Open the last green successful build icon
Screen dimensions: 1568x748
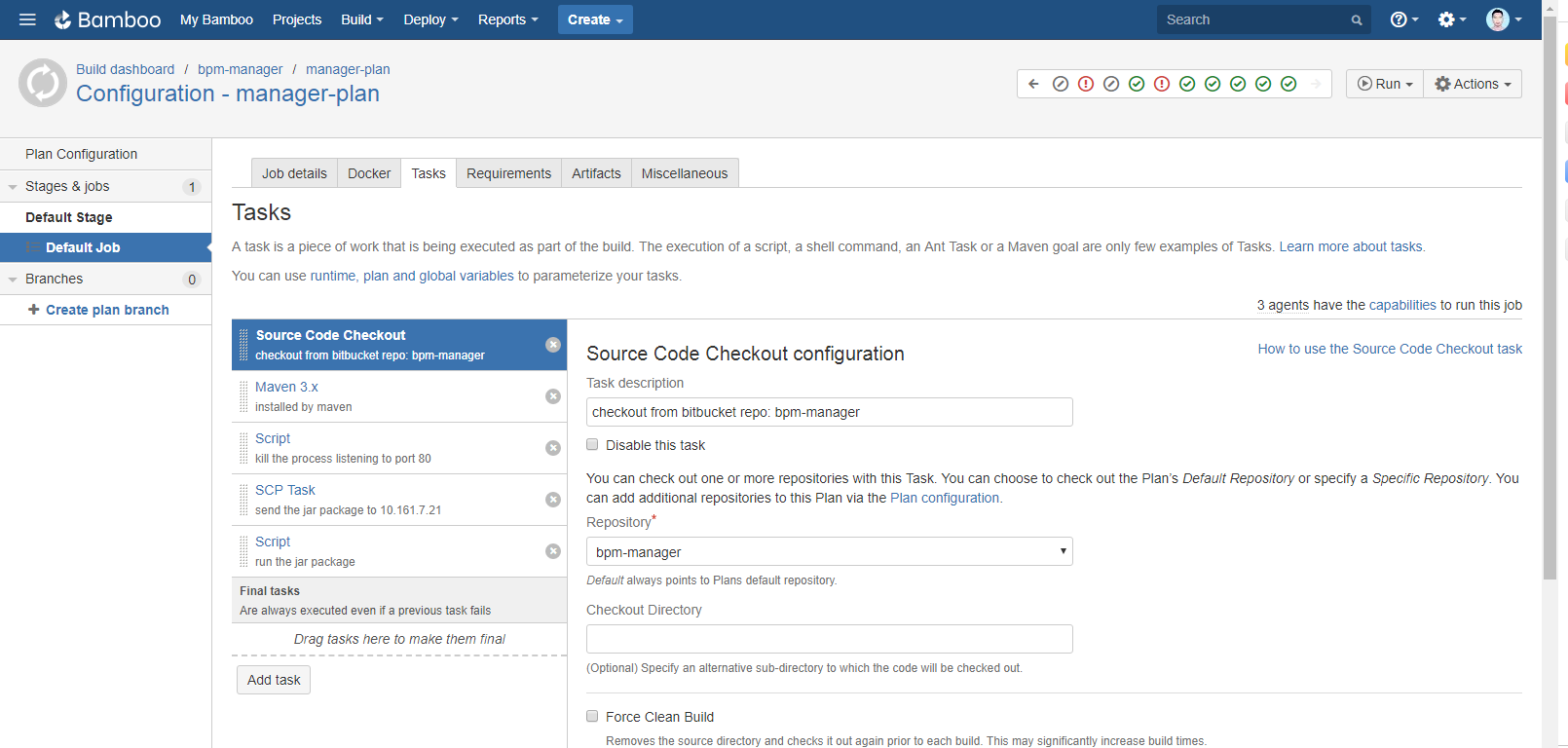click(1288, 84)
